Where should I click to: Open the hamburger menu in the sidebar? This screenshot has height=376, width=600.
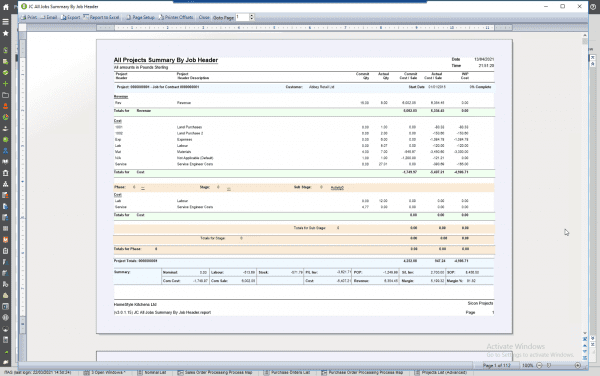[x=5, y=22]
